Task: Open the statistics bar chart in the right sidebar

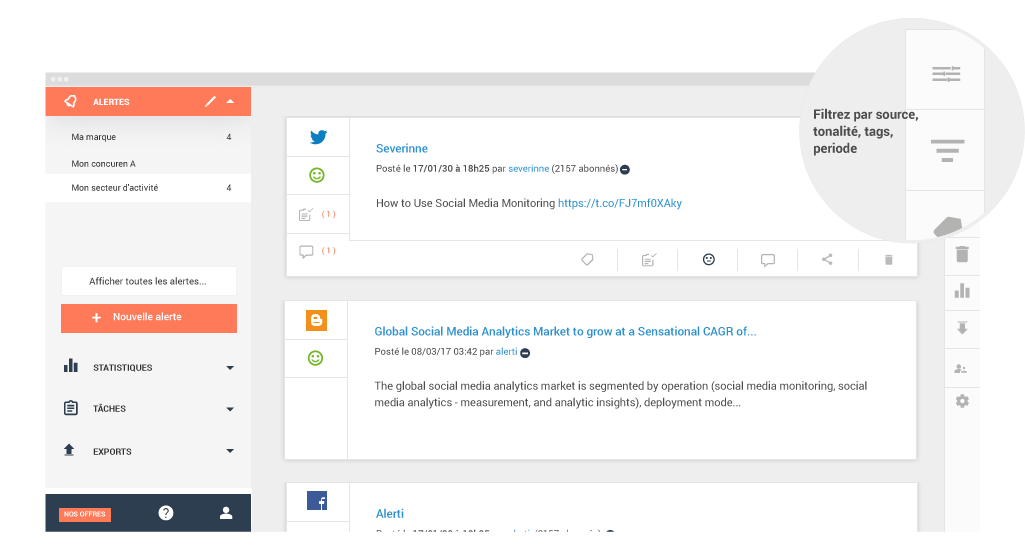Action: (x=962, y=290)
